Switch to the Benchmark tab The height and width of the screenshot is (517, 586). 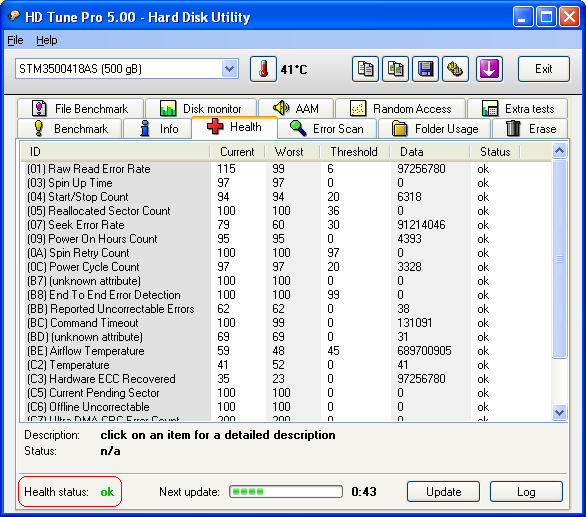click(70, 129)
